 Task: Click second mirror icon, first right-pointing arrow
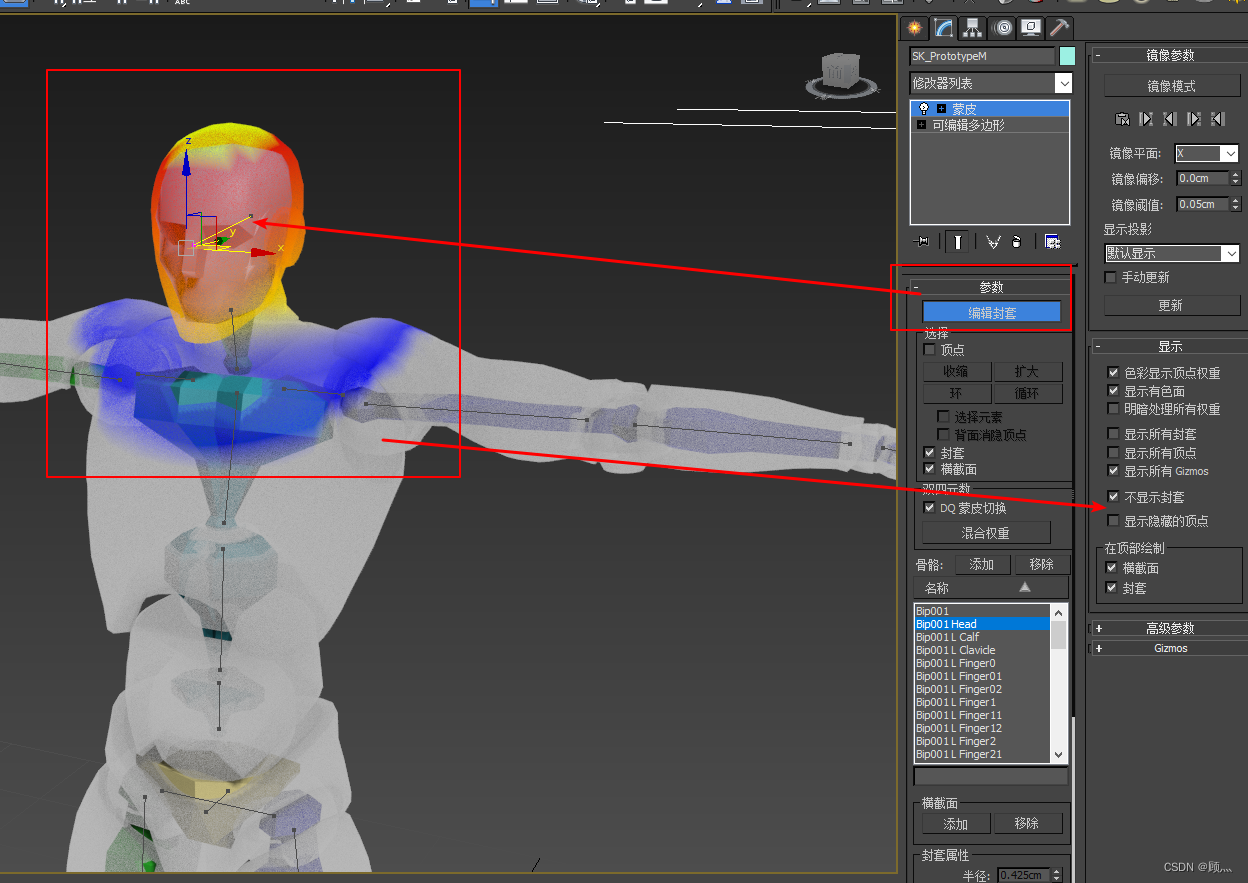click(1146, 119)
